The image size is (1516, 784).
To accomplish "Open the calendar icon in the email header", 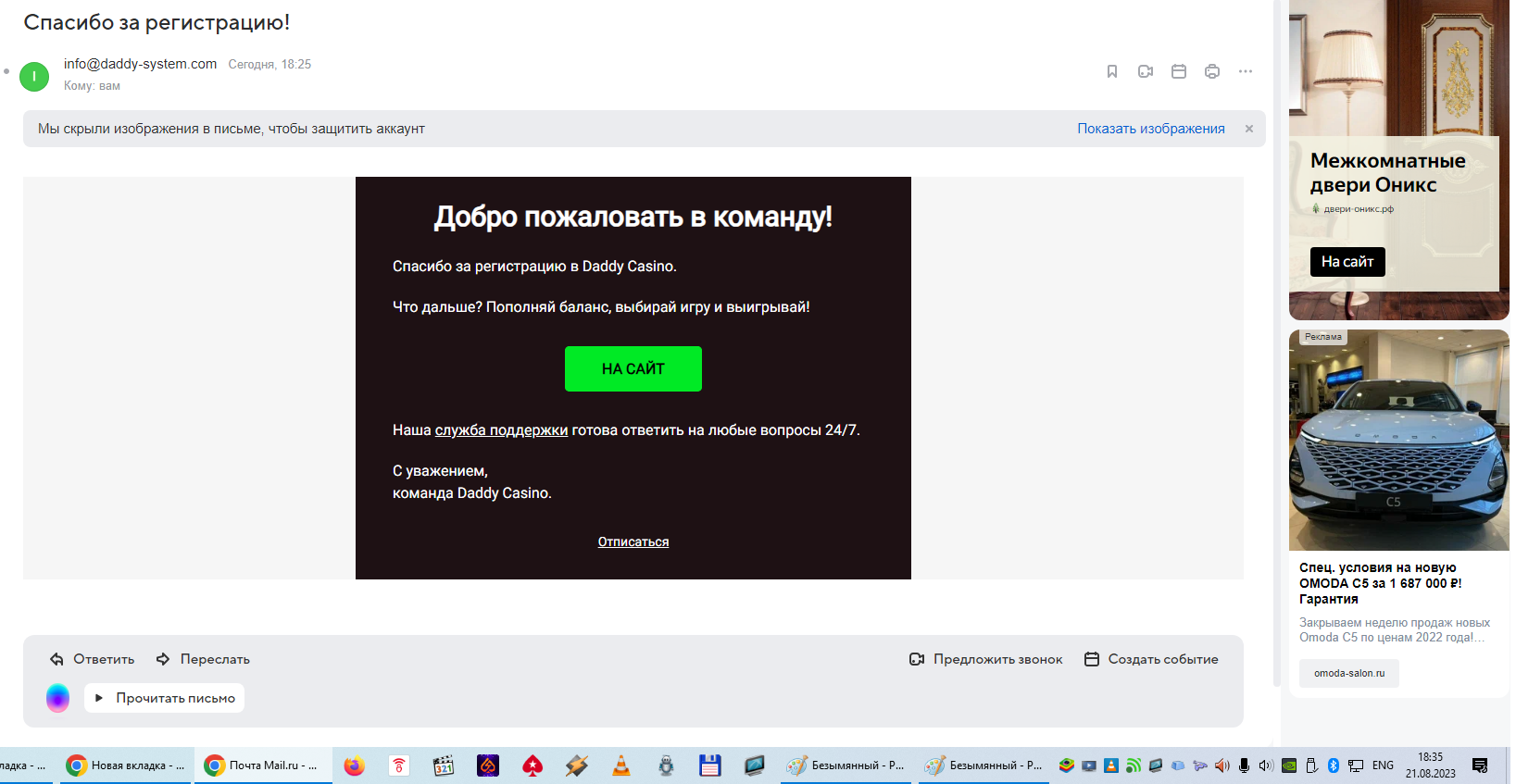I will (1179, 71).
